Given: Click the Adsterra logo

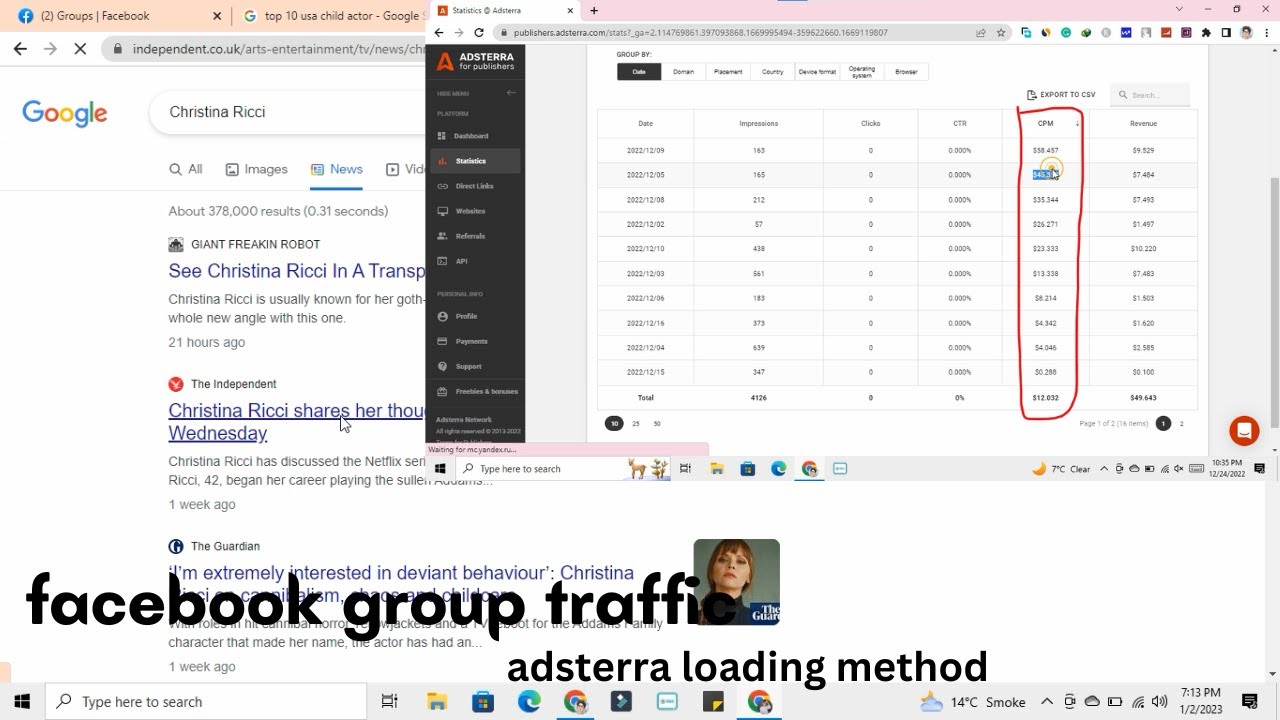Looking at the screenshot, I should pos(476,62).
